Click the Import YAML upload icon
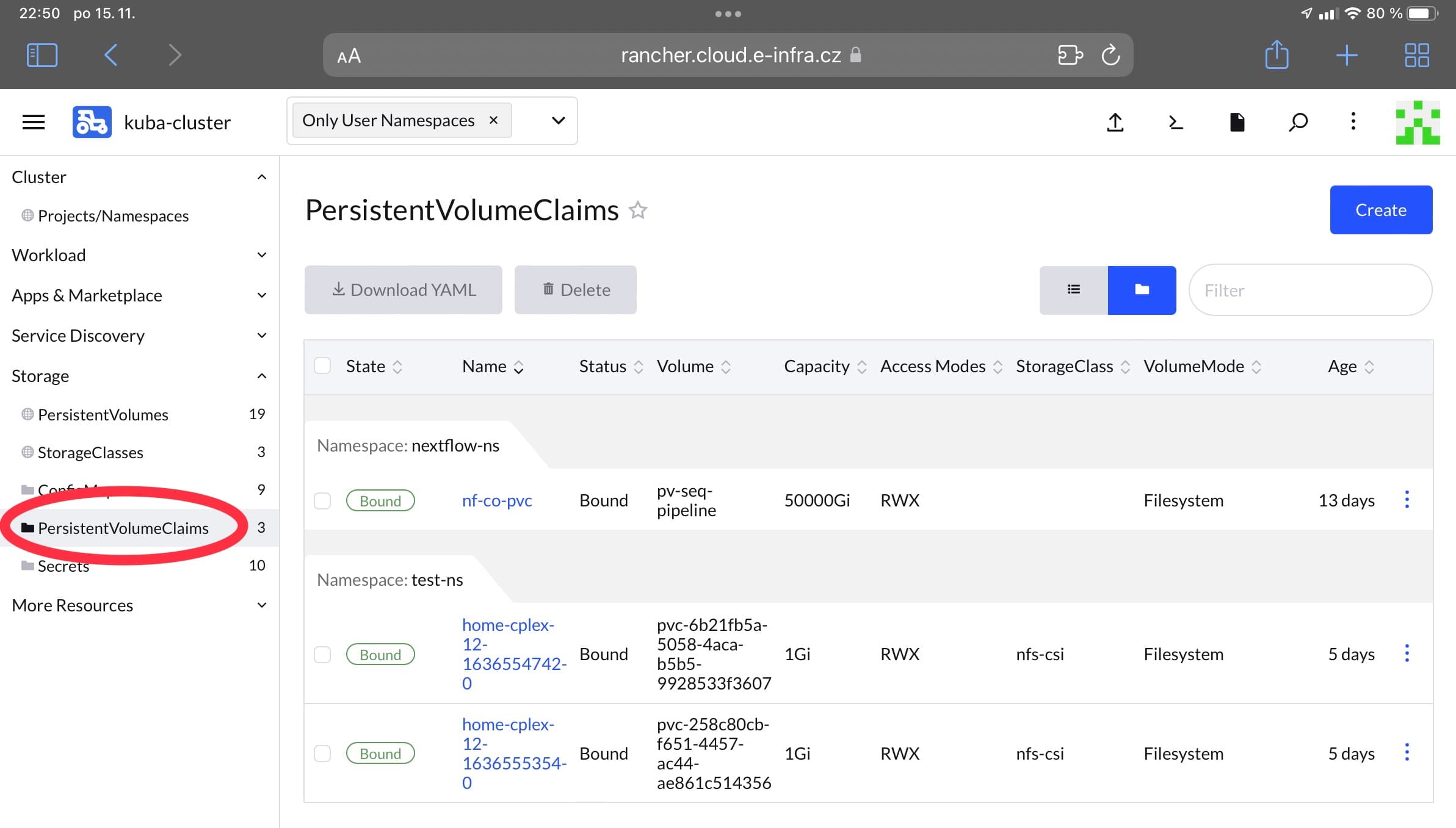1456x828 pixels. tap(1115, 122)
